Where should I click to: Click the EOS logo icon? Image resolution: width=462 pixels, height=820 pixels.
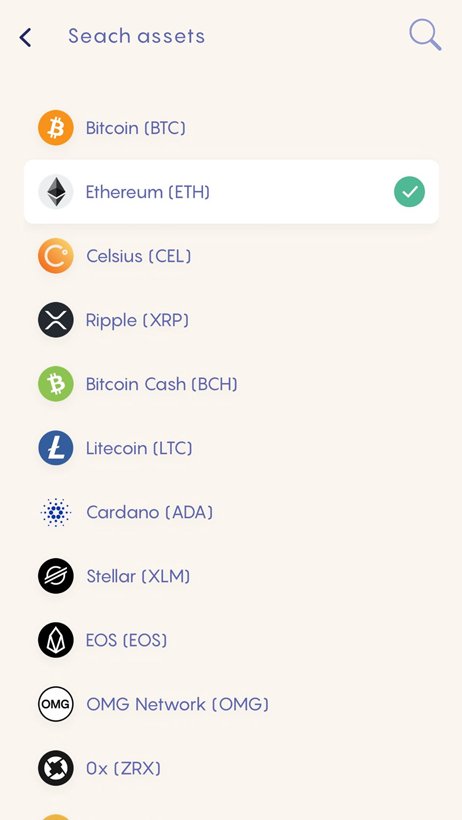tap(55, 640)
